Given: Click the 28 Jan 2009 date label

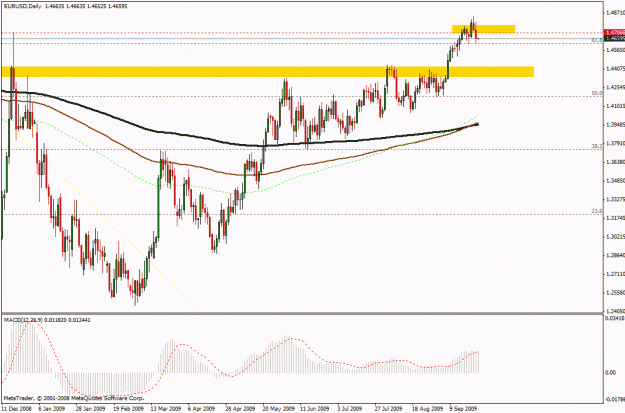Looking at the screenshot, I should click(x=90, y=409).
